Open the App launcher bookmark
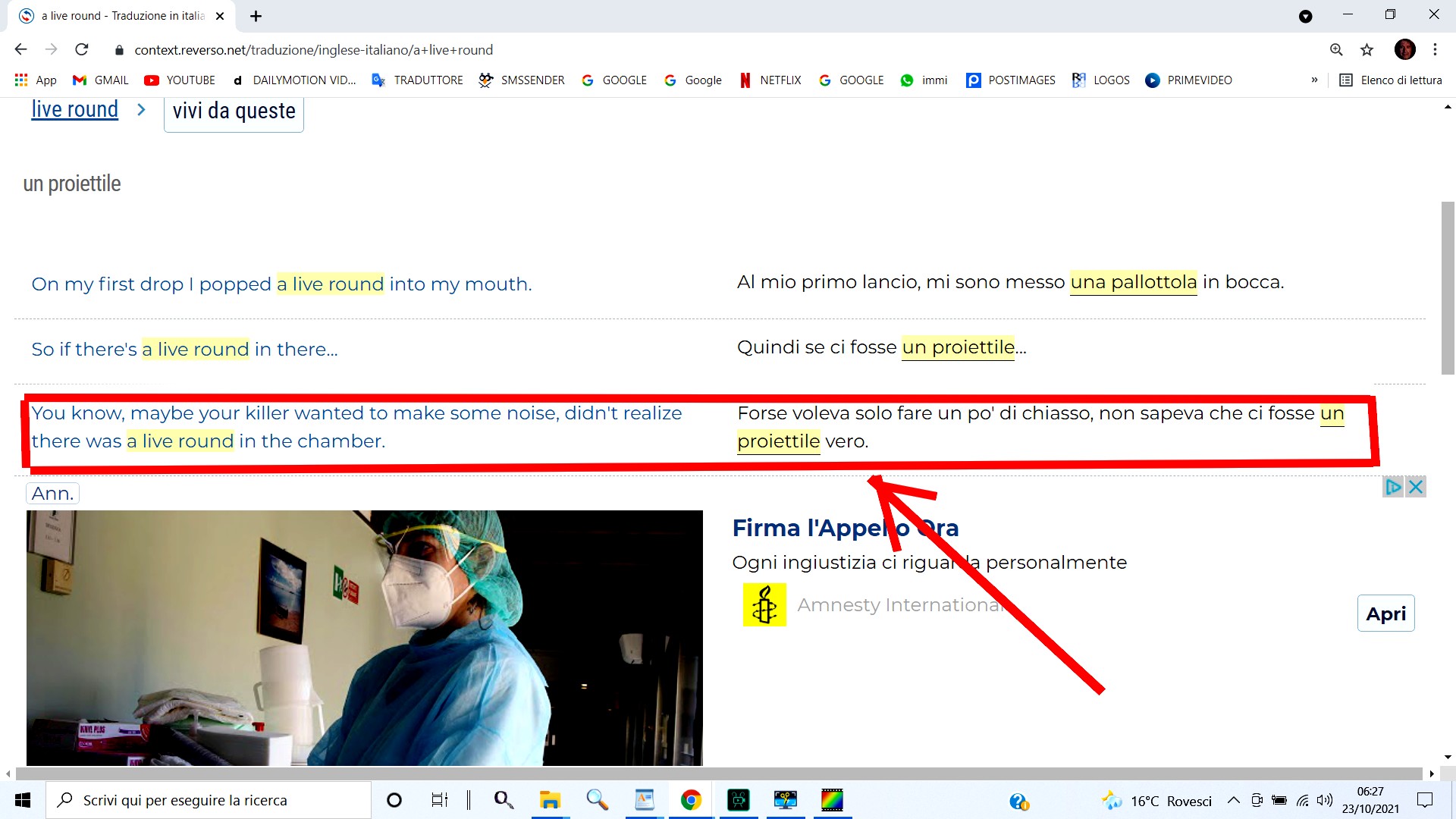The width and height of the screenshot is (1456, 819). point(35,80)
